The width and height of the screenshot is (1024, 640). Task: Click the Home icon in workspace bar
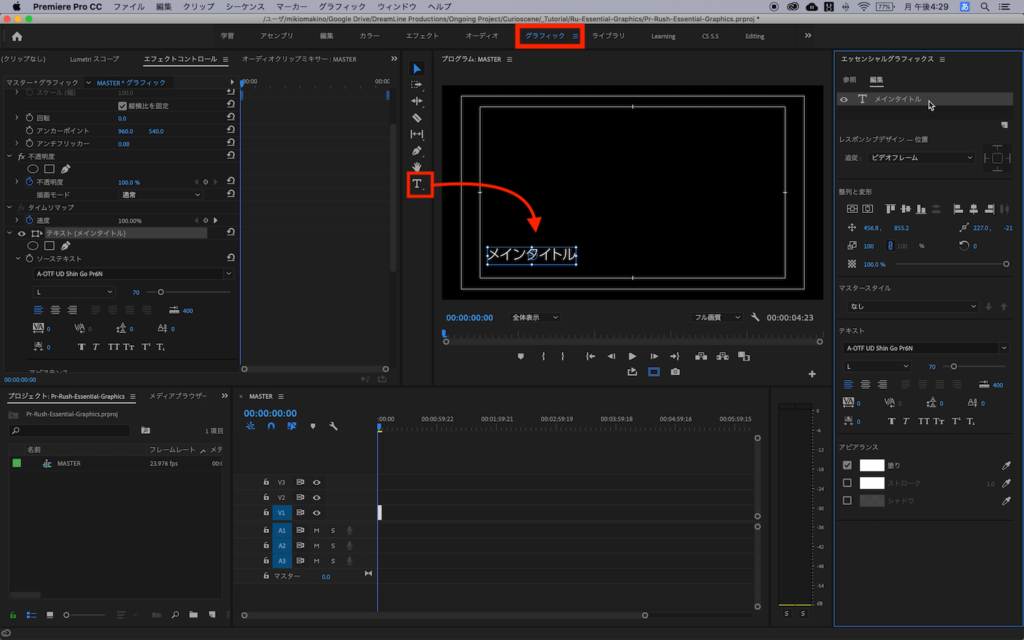pyautogui.click(x=17, y=36)
